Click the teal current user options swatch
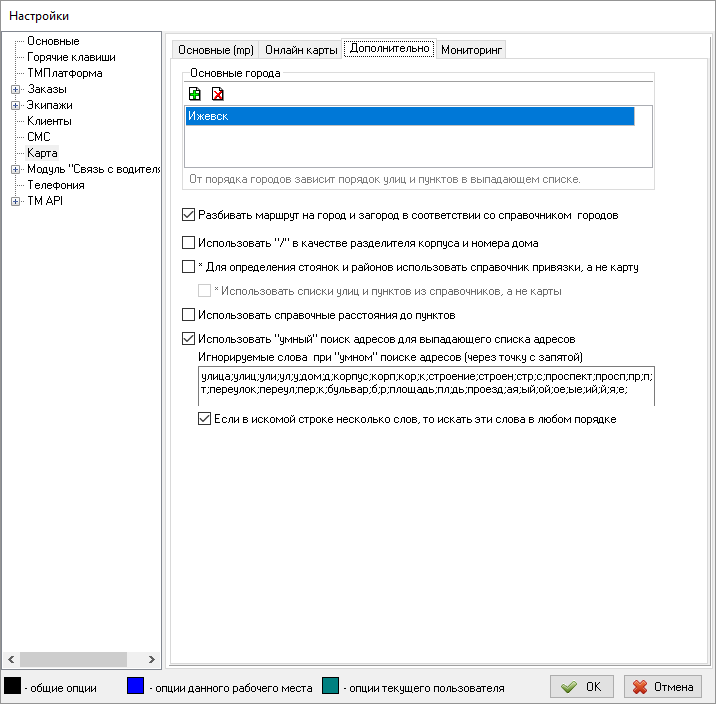This screenshot has width=716, height=704. click(332, 686)
